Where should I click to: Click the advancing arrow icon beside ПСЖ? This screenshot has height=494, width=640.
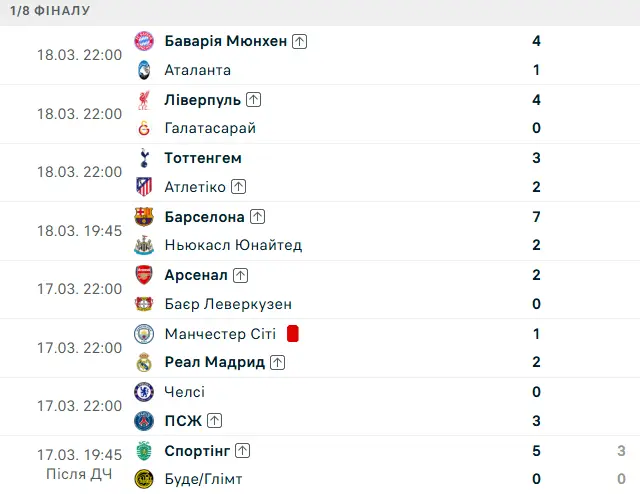coord(215,421)
